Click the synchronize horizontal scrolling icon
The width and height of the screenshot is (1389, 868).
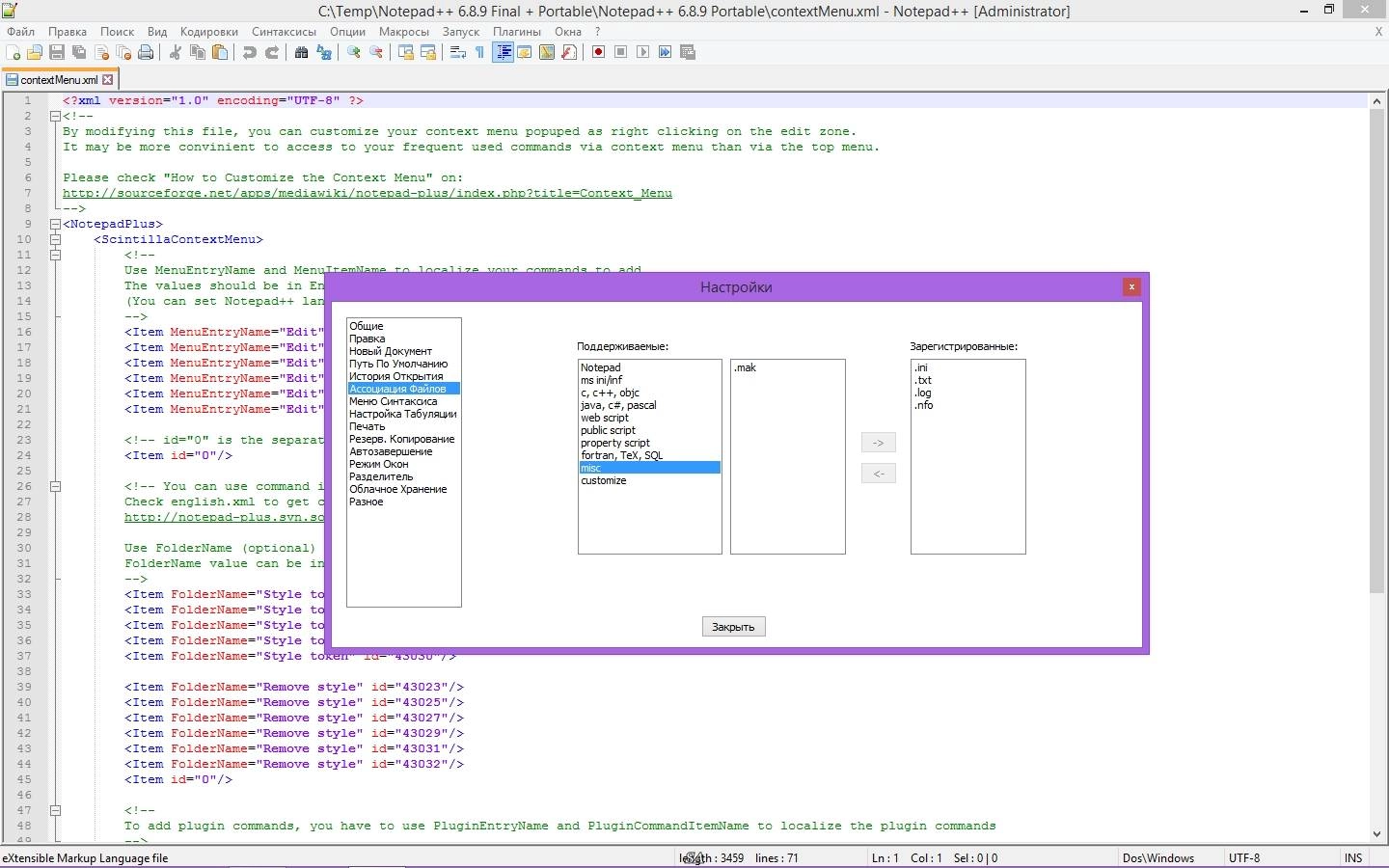428,52
